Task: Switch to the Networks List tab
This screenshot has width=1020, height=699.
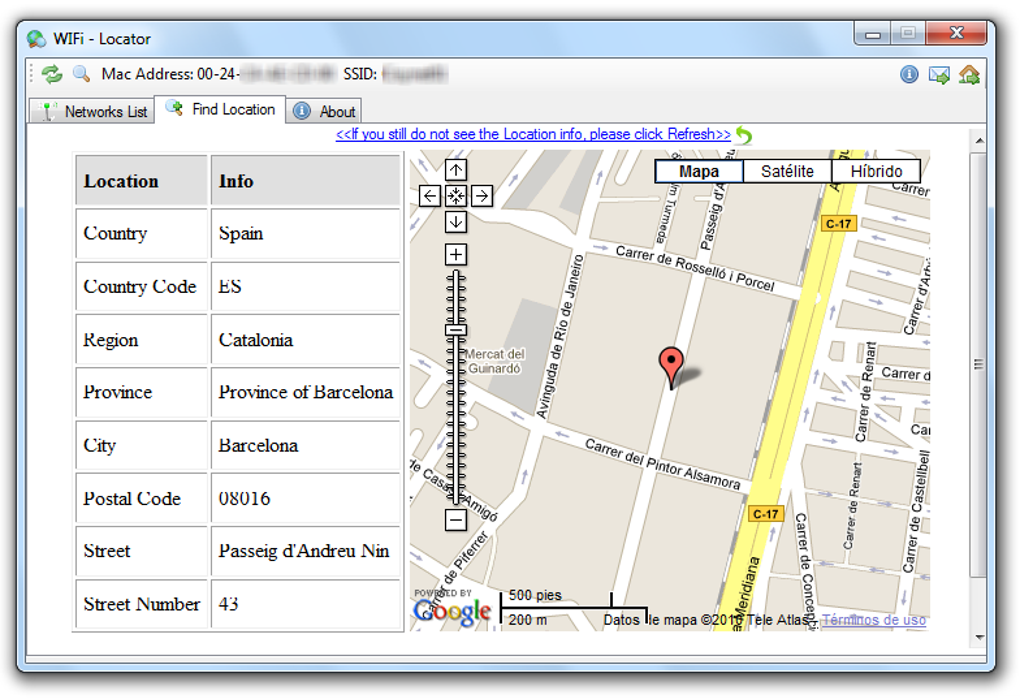Action: pos(92,111)
